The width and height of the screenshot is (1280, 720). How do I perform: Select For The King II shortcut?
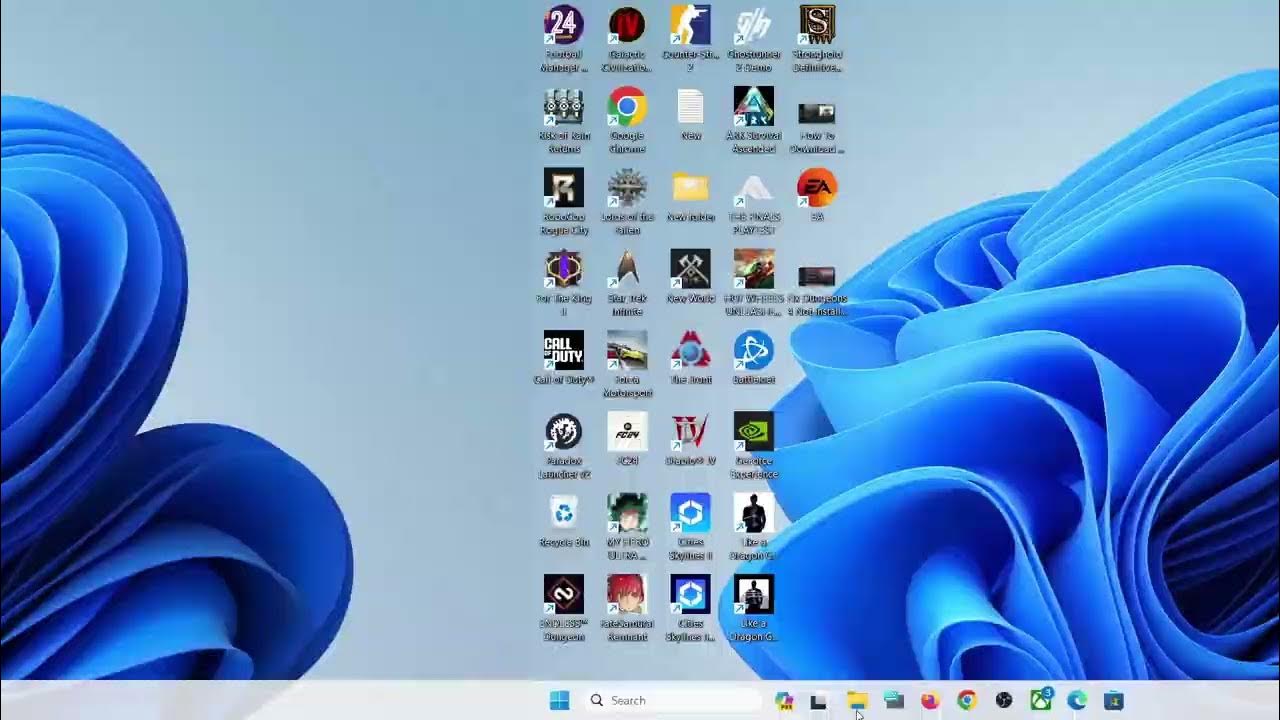(x=564, y=283)
